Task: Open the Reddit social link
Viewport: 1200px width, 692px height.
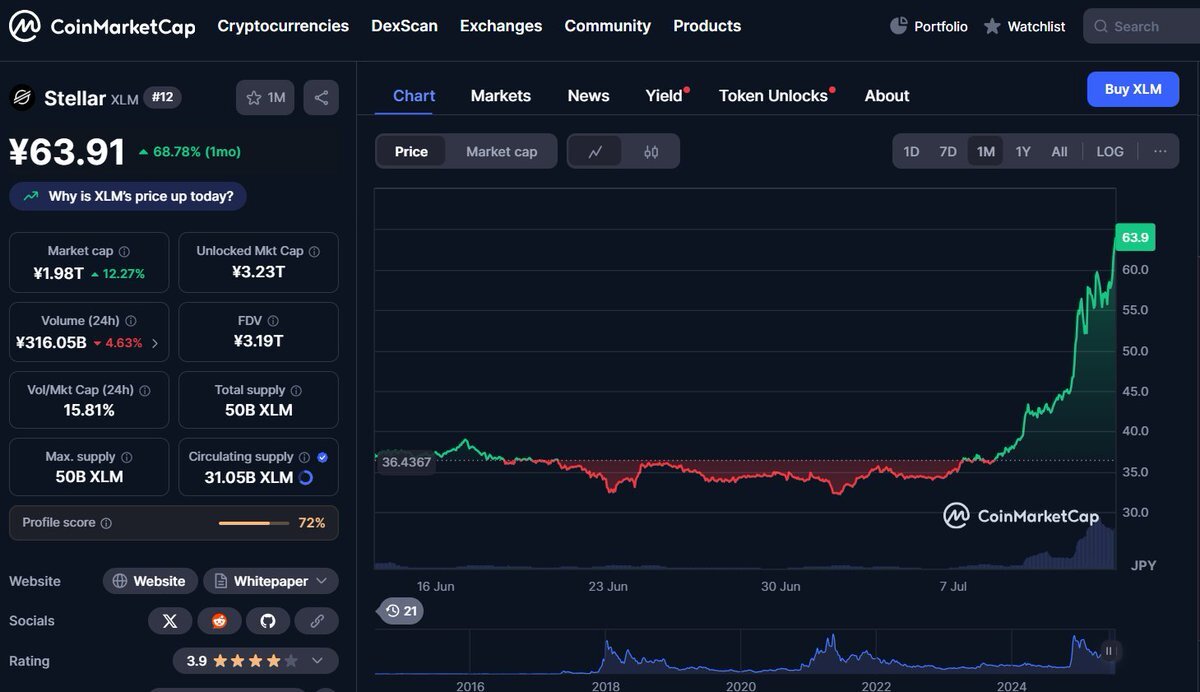Action: tap(219, 621)
